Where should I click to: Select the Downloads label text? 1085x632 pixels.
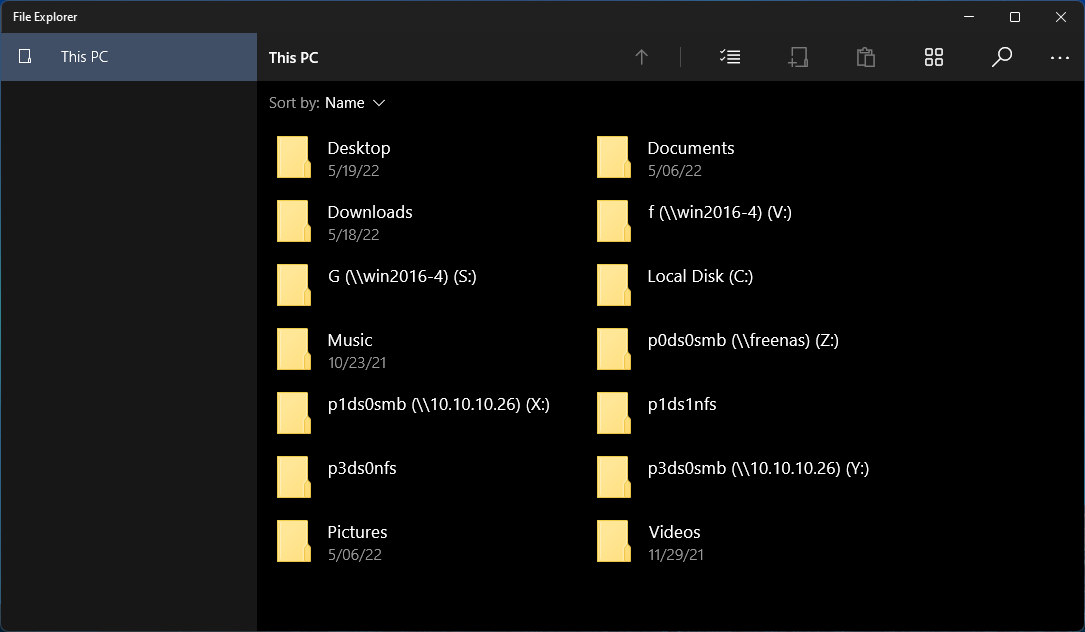click(x=370, y=212)
